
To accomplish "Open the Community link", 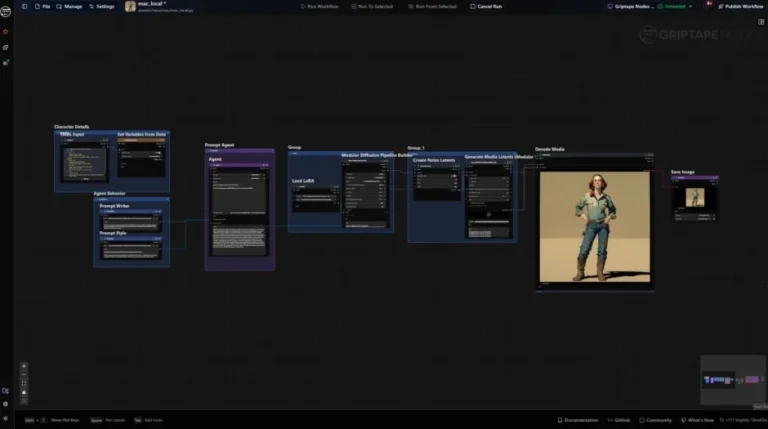I will click(x=655, y=420).
